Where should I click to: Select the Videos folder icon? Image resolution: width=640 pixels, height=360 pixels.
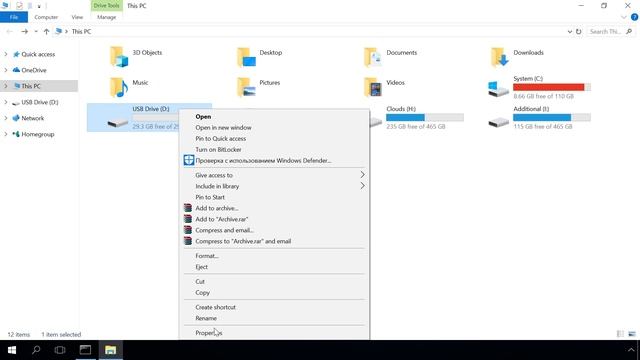click(373, 87)
